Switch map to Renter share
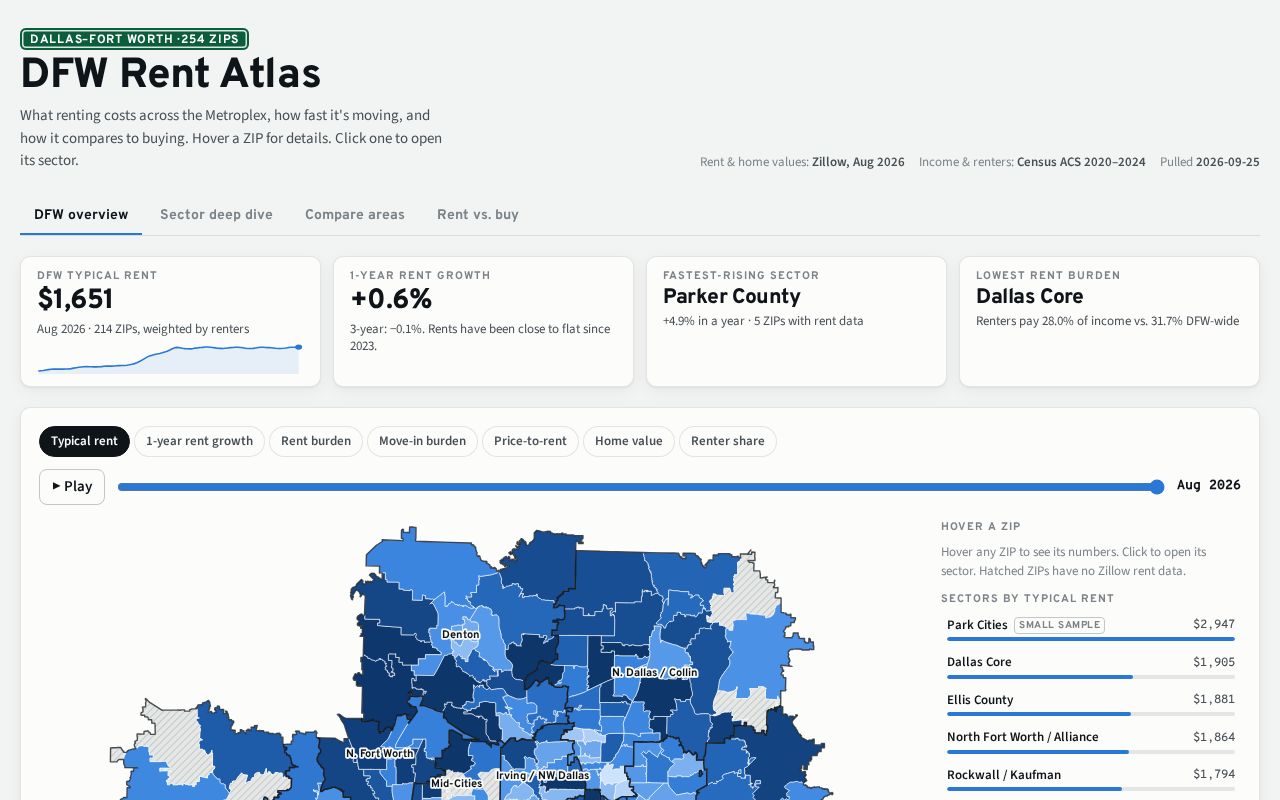The width and height of the screenshot is (1280, 800). (728, 441)
